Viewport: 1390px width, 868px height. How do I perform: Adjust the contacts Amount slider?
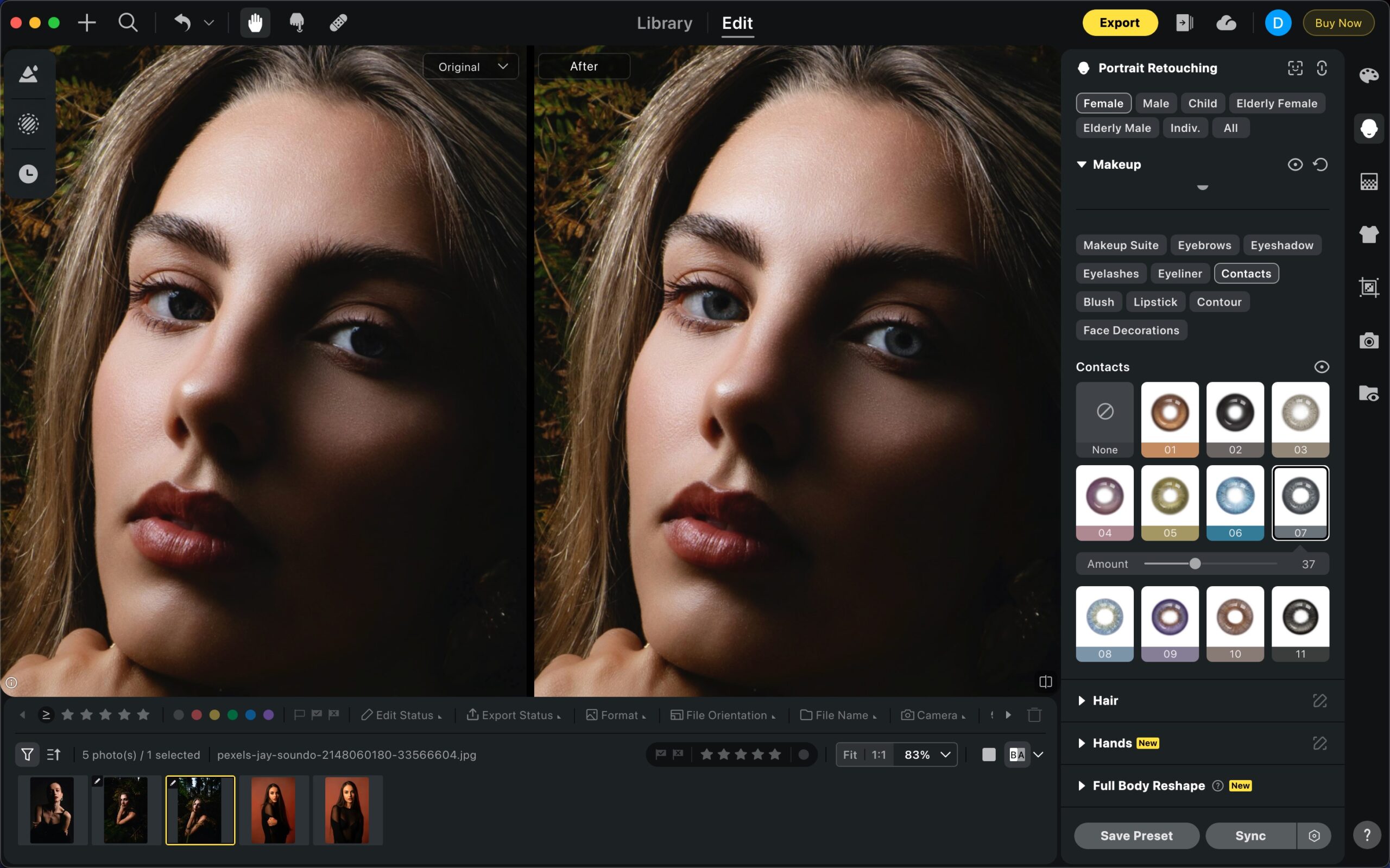coord(1195,564)
